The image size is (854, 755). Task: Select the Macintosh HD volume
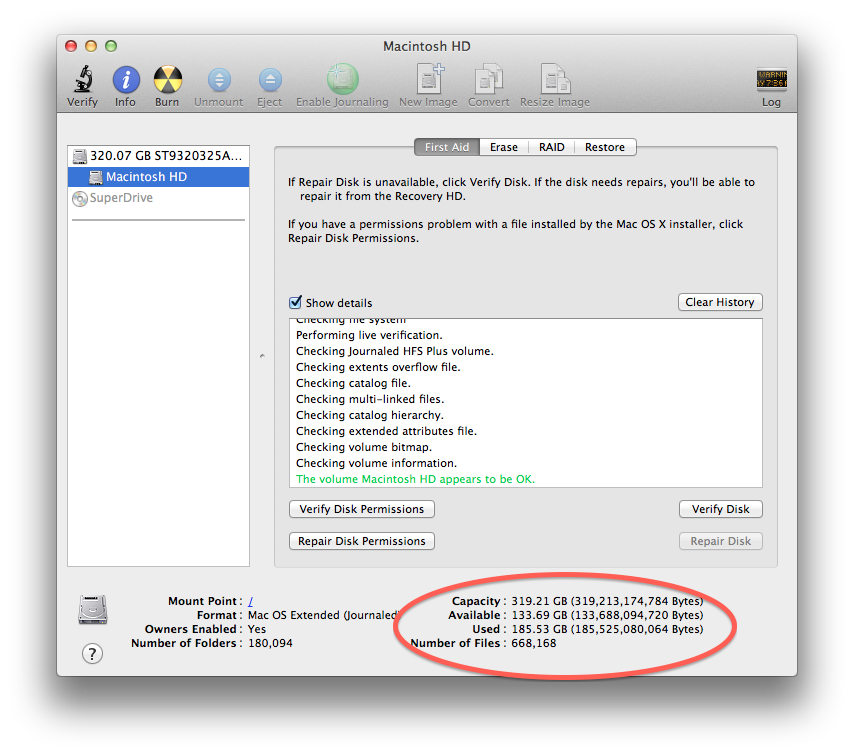coord(158,177)
